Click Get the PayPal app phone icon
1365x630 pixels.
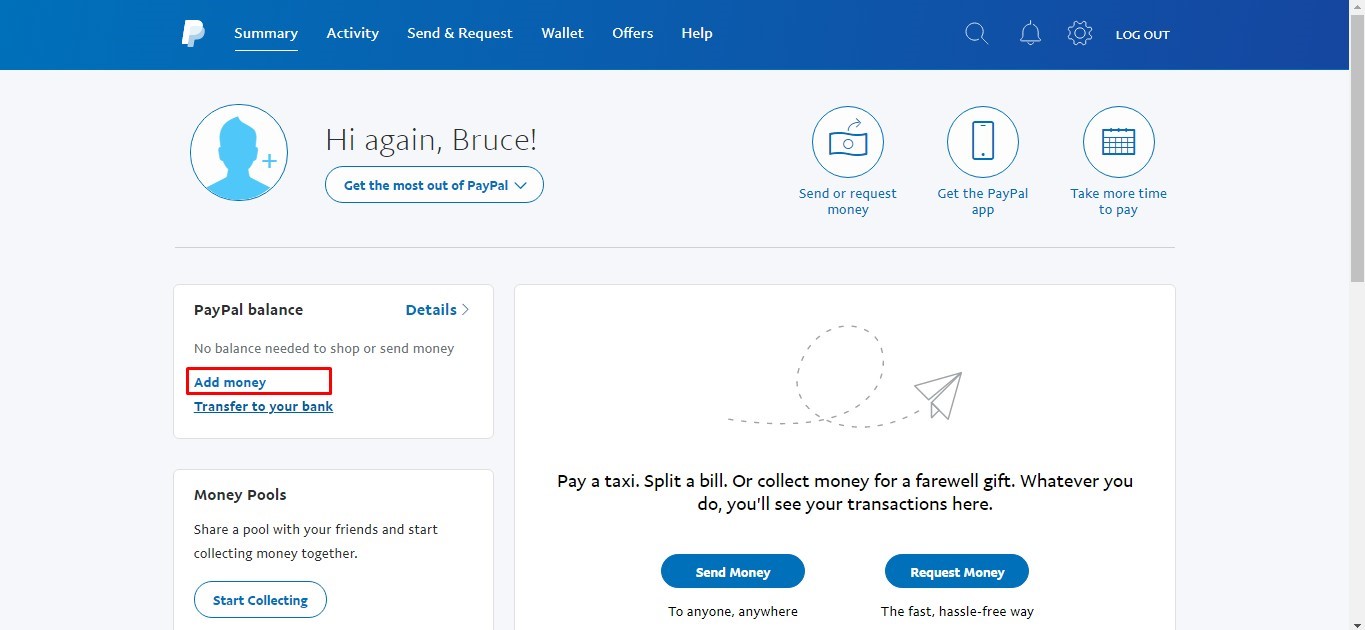point(983,142)
